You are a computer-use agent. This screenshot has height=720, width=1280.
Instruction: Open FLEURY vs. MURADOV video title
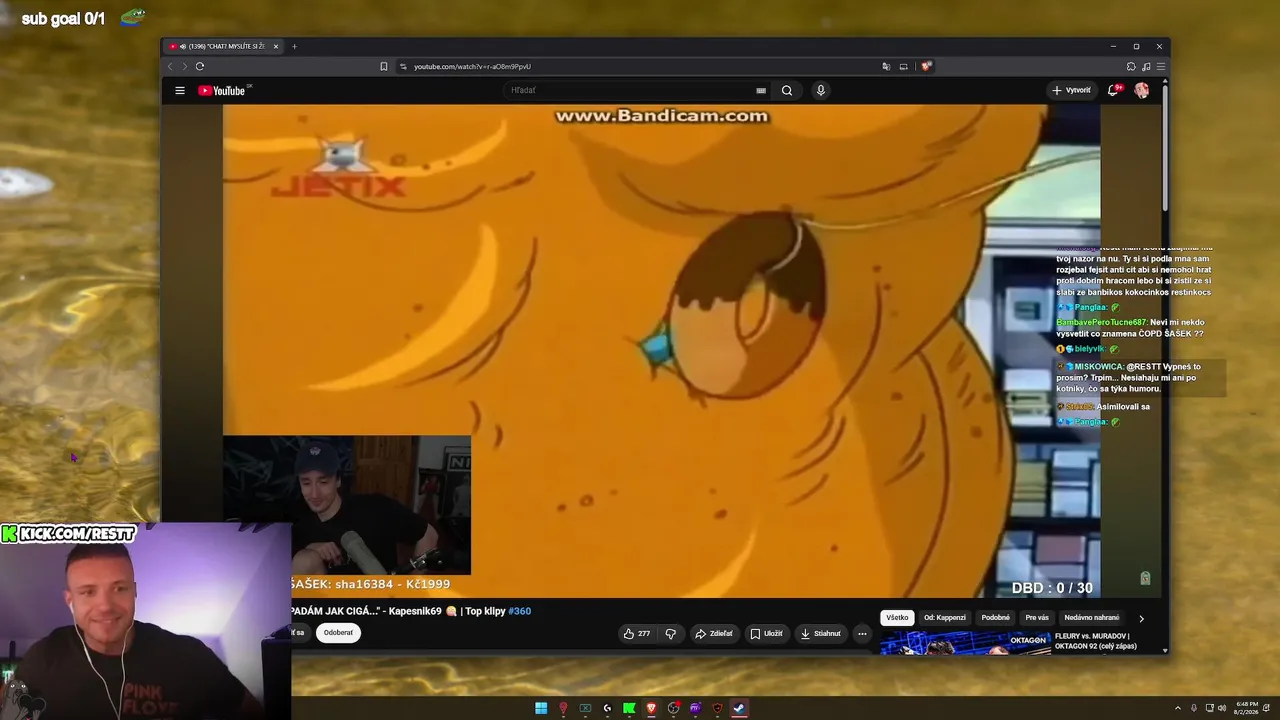tap(1097, 641)
